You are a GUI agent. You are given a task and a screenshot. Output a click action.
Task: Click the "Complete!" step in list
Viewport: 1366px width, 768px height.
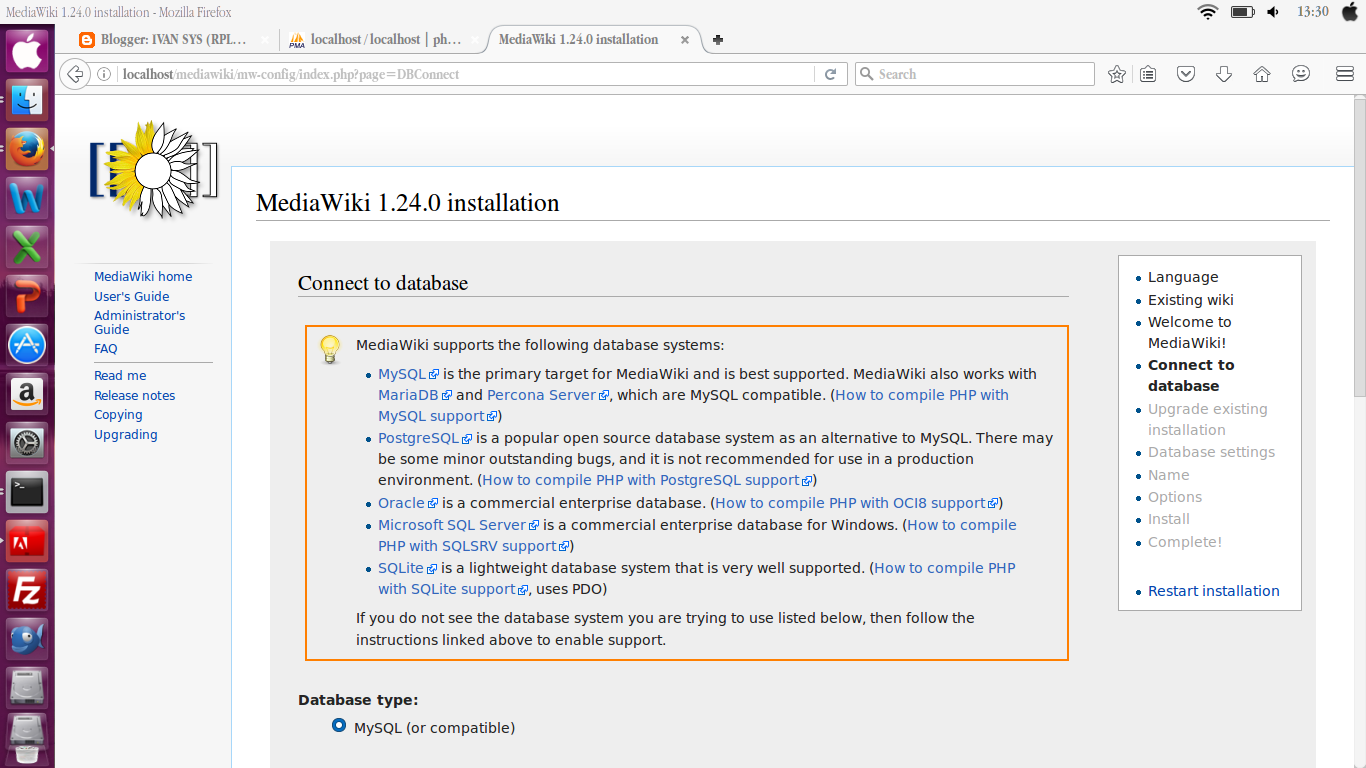pos(1185,542)
